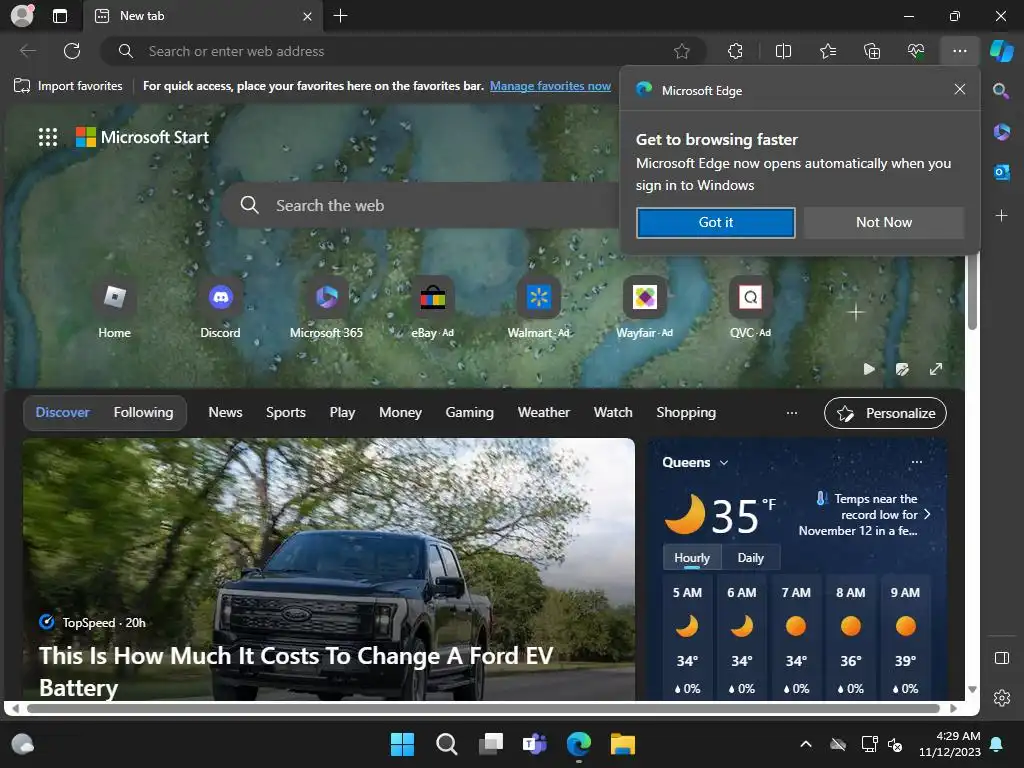
Task: Open the Home quick link
Action: point(114,308)
